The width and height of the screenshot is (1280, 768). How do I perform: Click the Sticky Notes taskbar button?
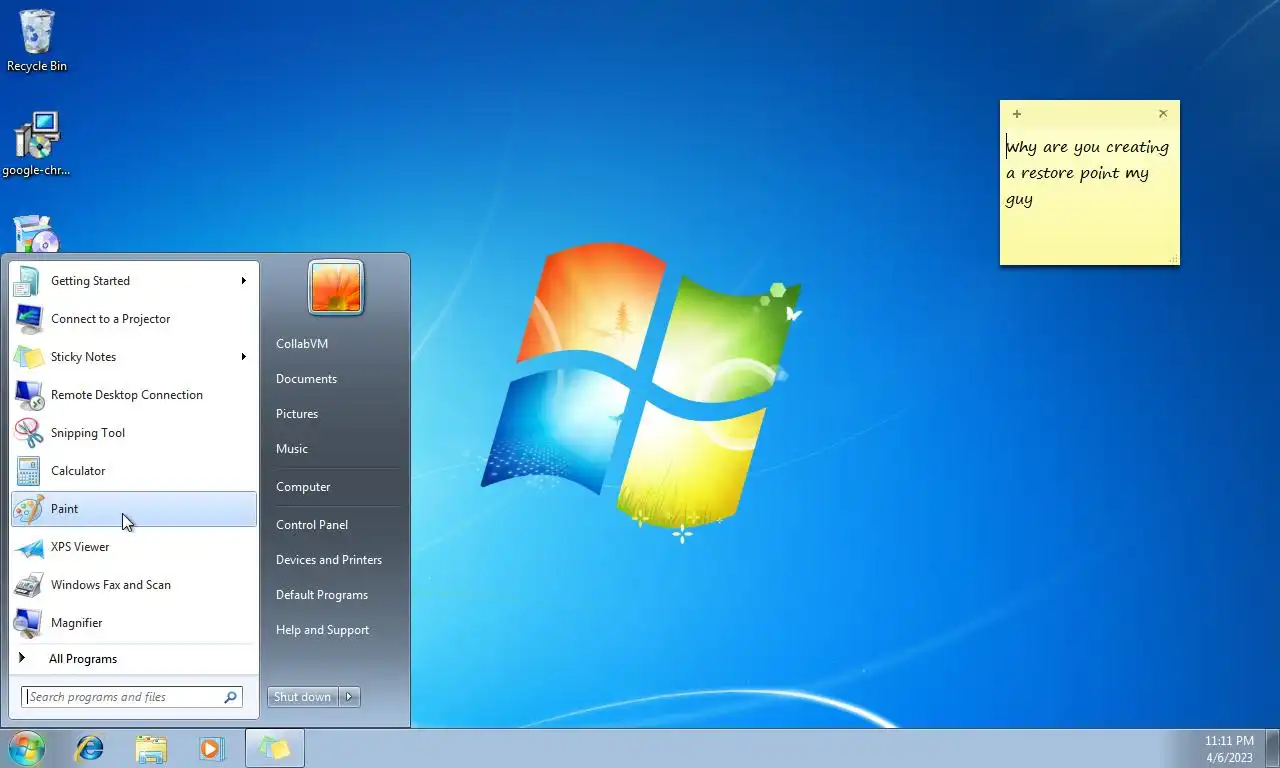[275, 748]
